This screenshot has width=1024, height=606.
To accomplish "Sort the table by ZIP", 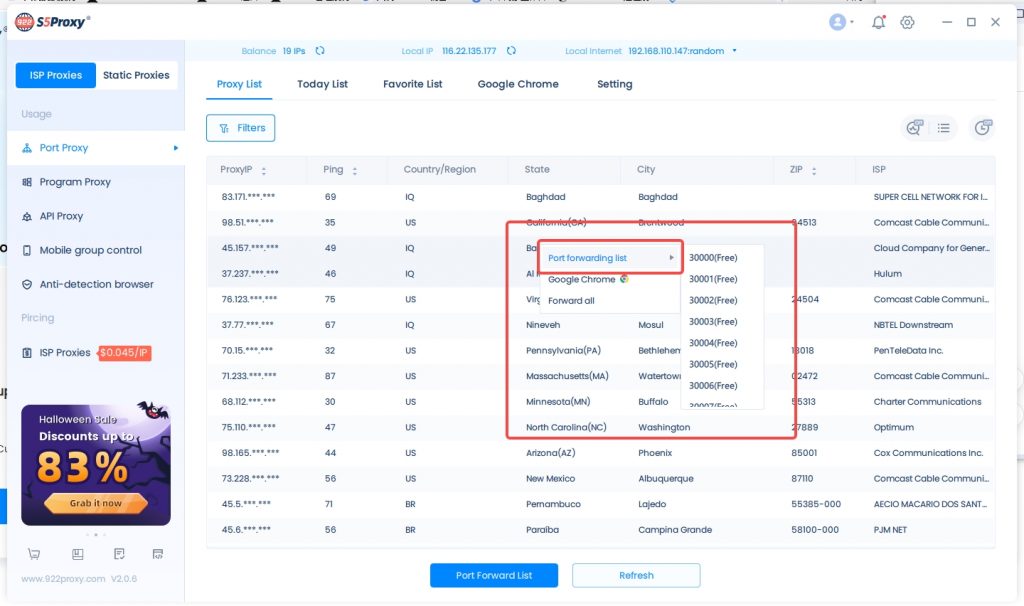I will tap(814, 170).
